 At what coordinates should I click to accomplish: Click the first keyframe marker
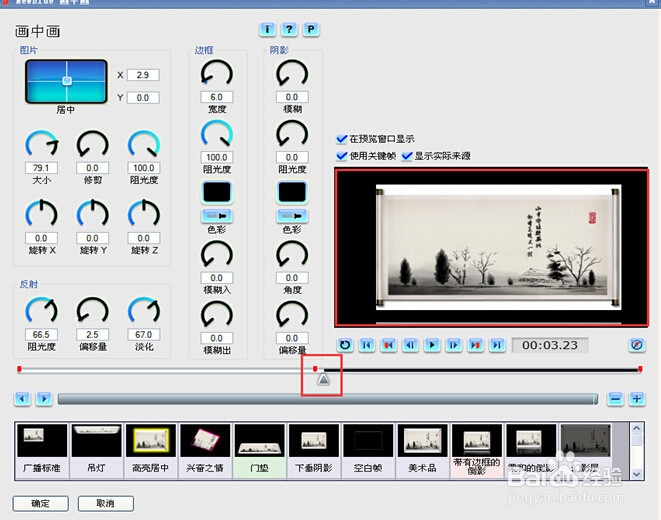[x=19, y=369]
